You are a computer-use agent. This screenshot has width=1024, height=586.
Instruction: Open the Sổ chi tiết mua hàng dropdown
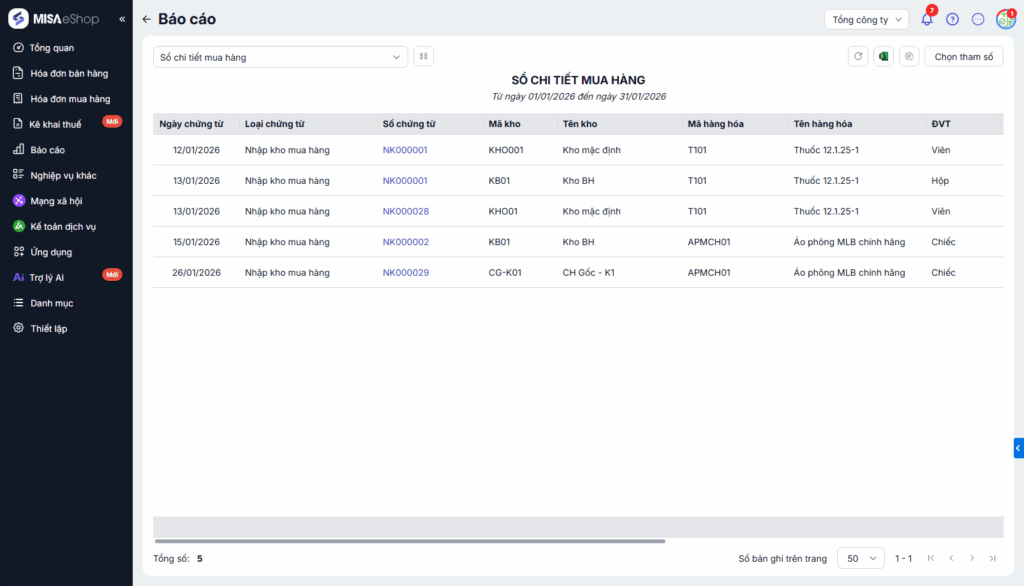click(x=280, y=57)
